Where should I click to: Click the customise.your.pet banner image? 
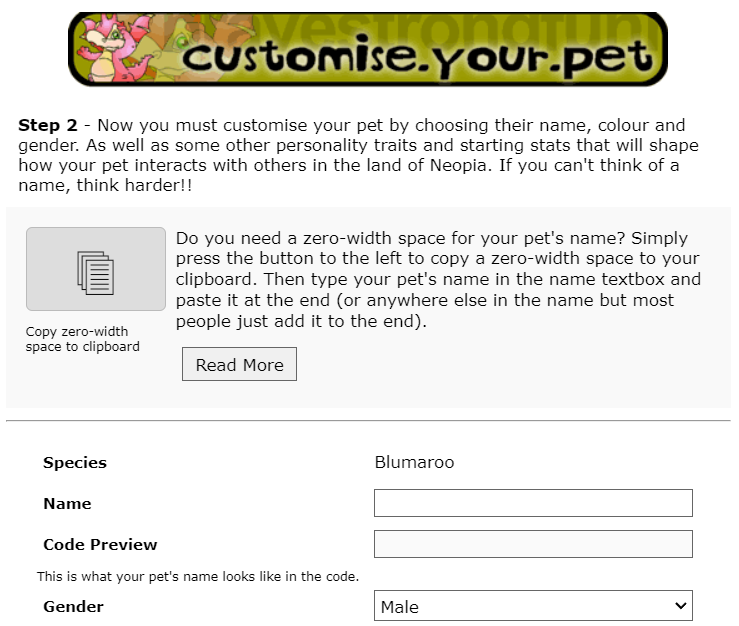pyautogui.click(x=368, y=49)
